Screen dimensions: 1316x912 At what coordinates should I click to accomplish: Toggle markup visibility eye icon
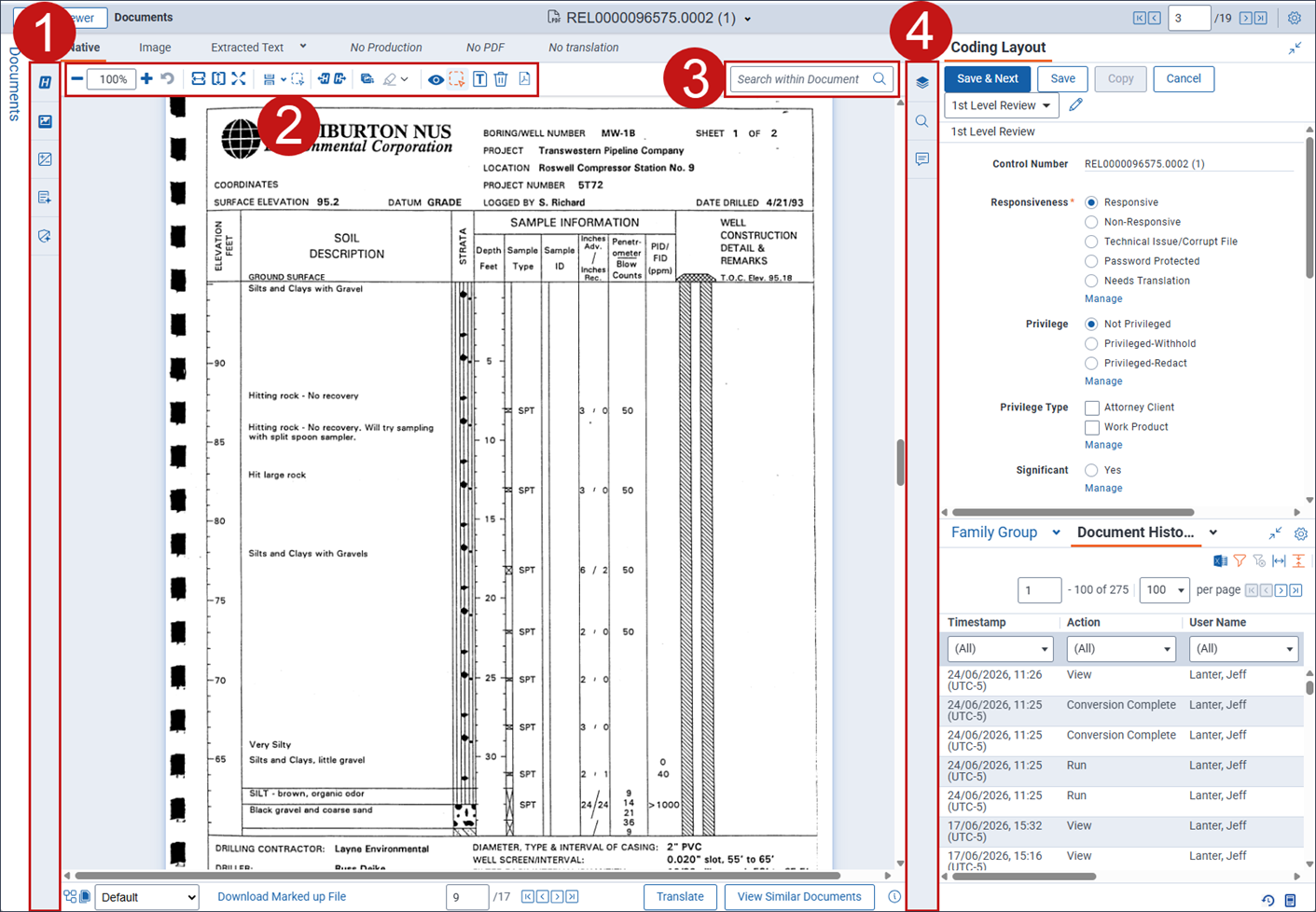pyautogui.click(x=436, y=79)
